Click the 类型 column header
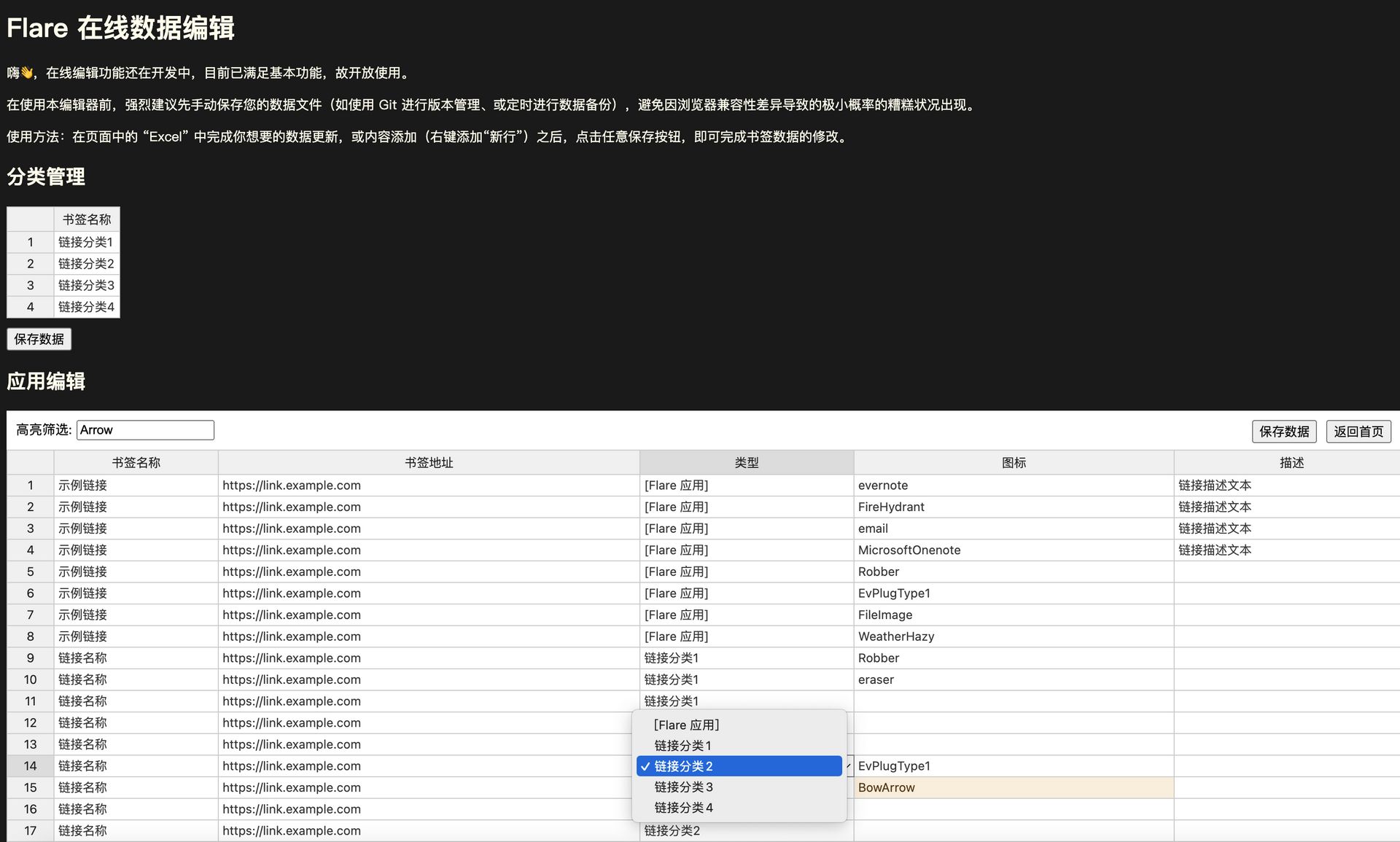The image size is (1400, 842). [746, 463]
